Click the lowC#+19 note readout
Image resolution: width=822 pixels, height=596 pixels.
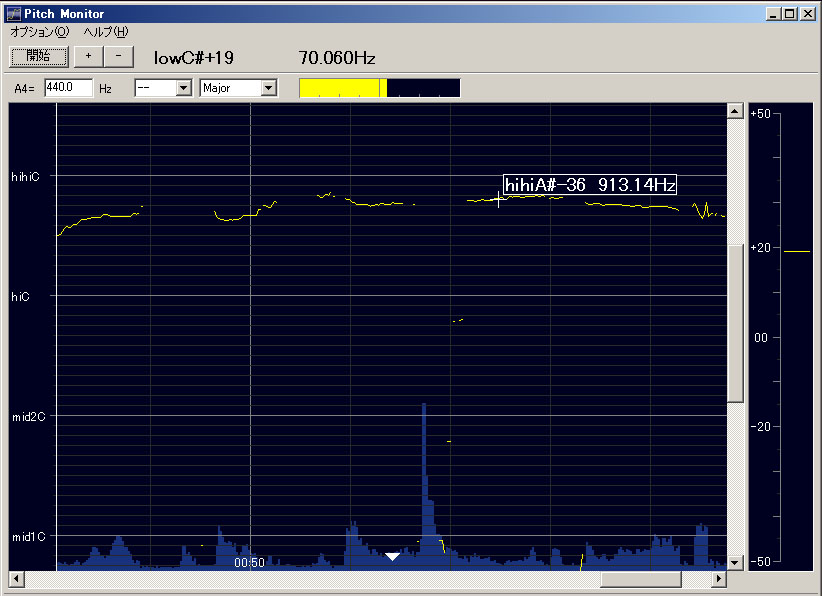194,58
